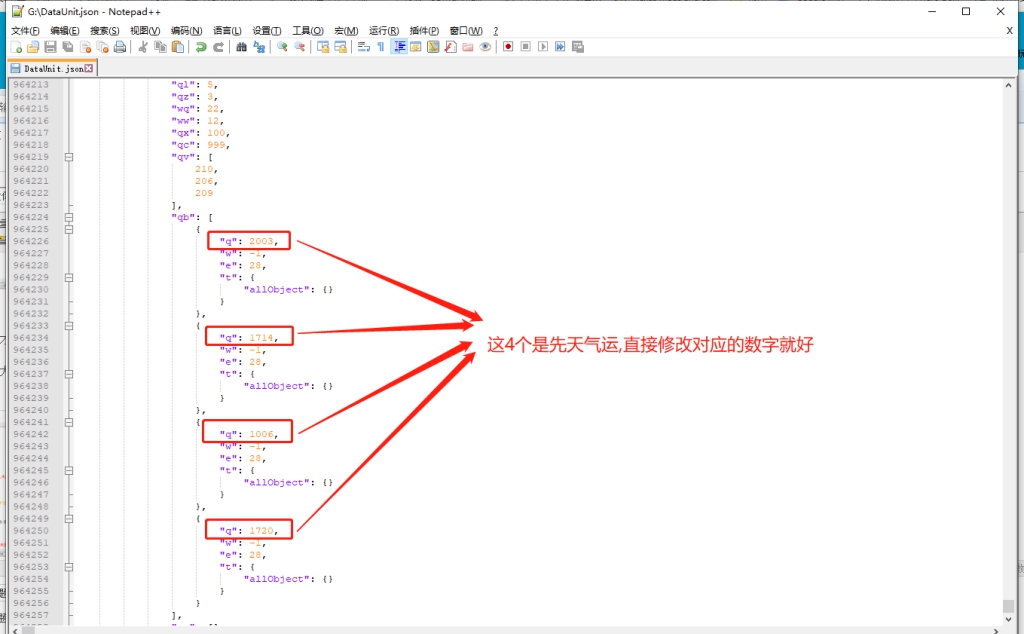The width and height of the screenshot is (1024, 634).
Task: Click the Close All documents icon
Action: 103,47
